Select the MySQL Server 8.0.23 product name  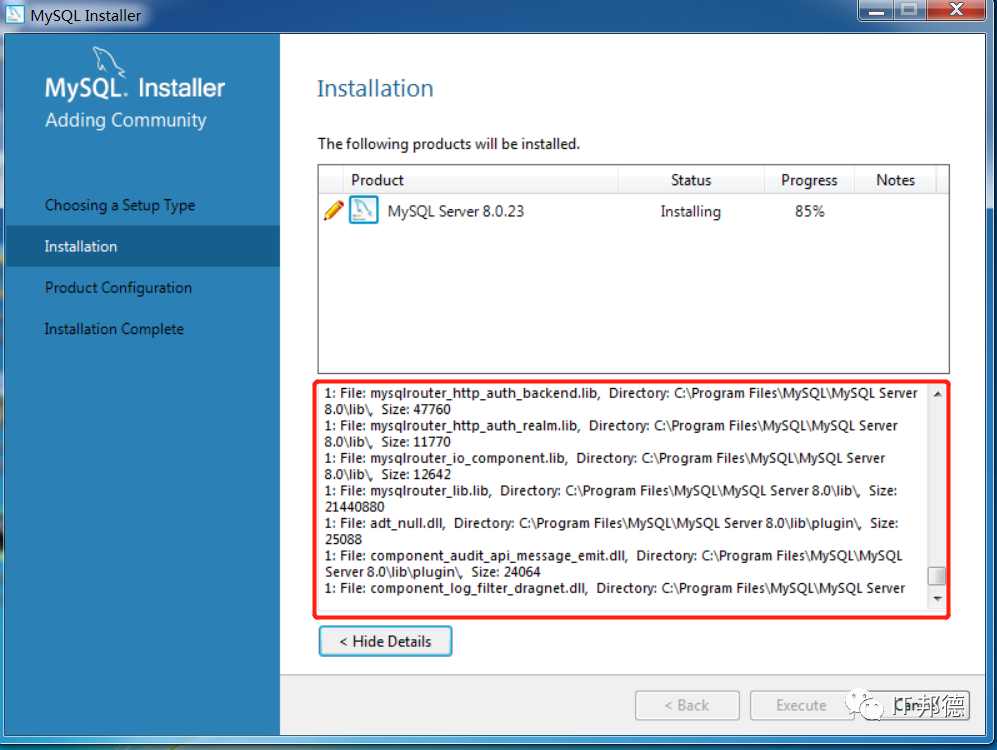[x=456, y=211]
